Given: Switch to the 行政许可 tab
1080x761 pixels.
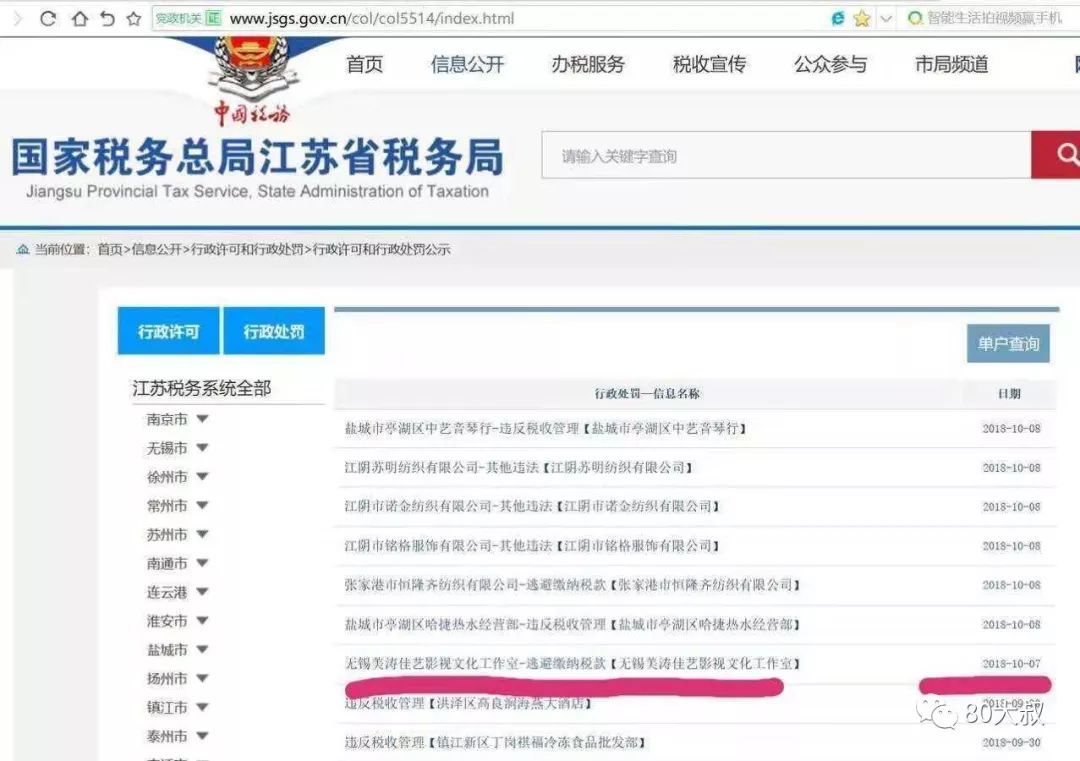Looking at the screenshot, I should 168,331.
